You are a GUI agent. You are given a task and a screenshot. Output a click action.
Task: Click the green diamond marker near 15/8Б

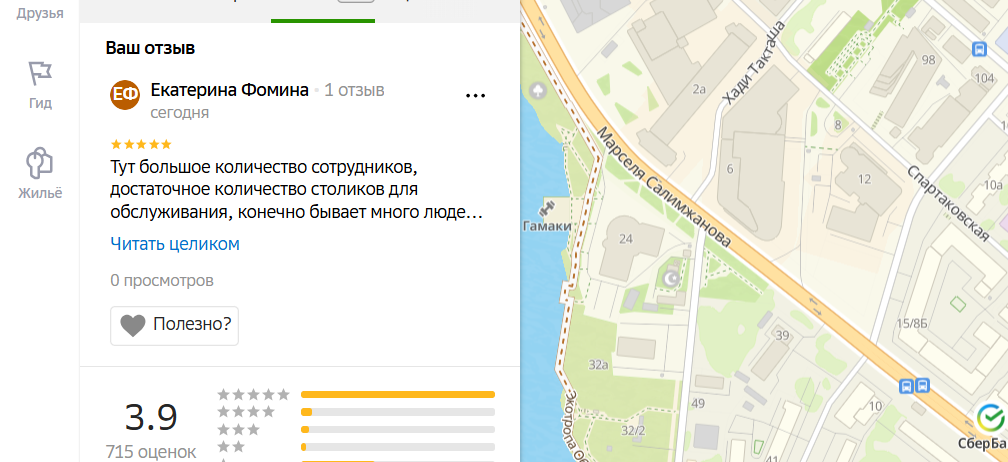click(958, 303)
